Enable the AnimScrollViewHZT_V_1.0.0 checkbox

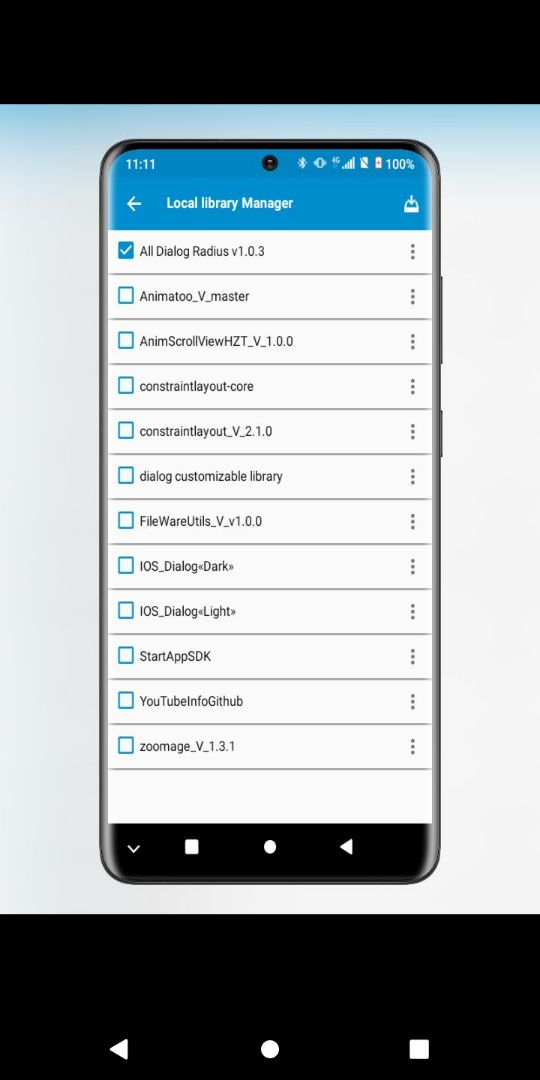[x=125, y=340]
